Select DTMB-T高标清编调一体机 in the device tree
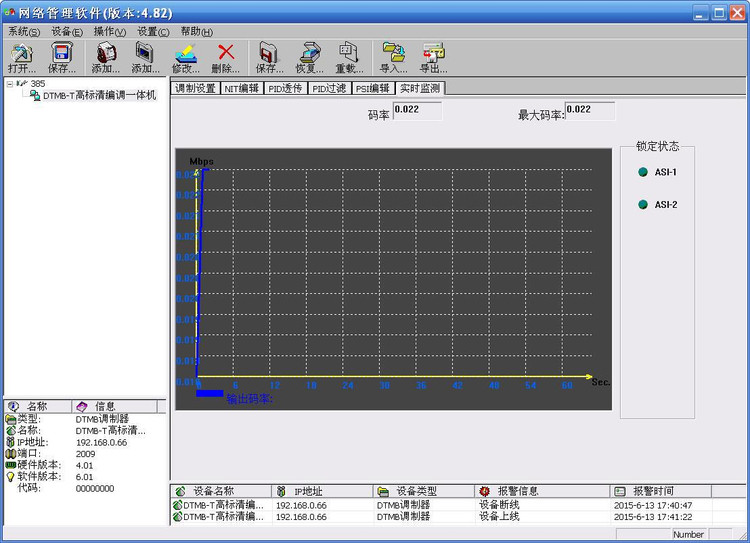The height and width of the screenshot is (543, 750). tap(99, 95)
